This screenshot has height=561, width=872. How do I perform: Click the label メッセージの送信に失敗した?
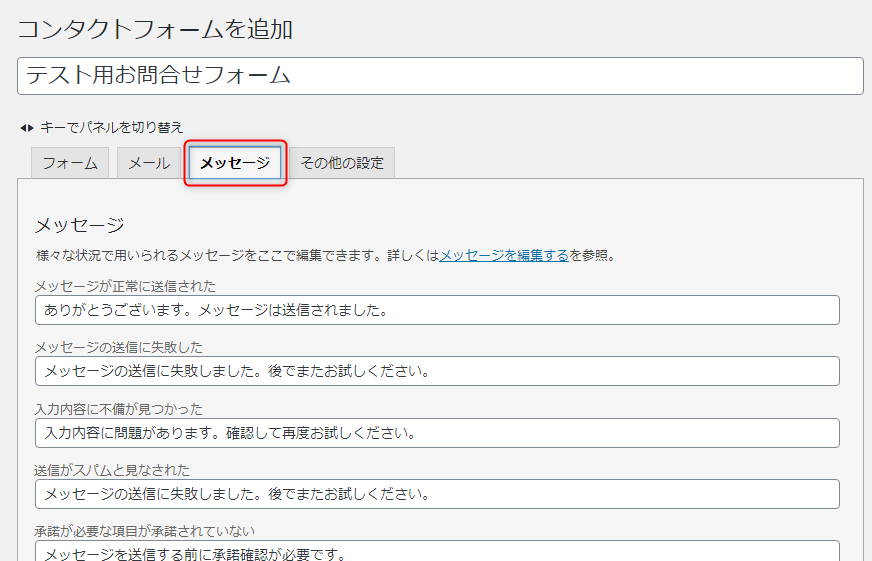coord(119,347)
